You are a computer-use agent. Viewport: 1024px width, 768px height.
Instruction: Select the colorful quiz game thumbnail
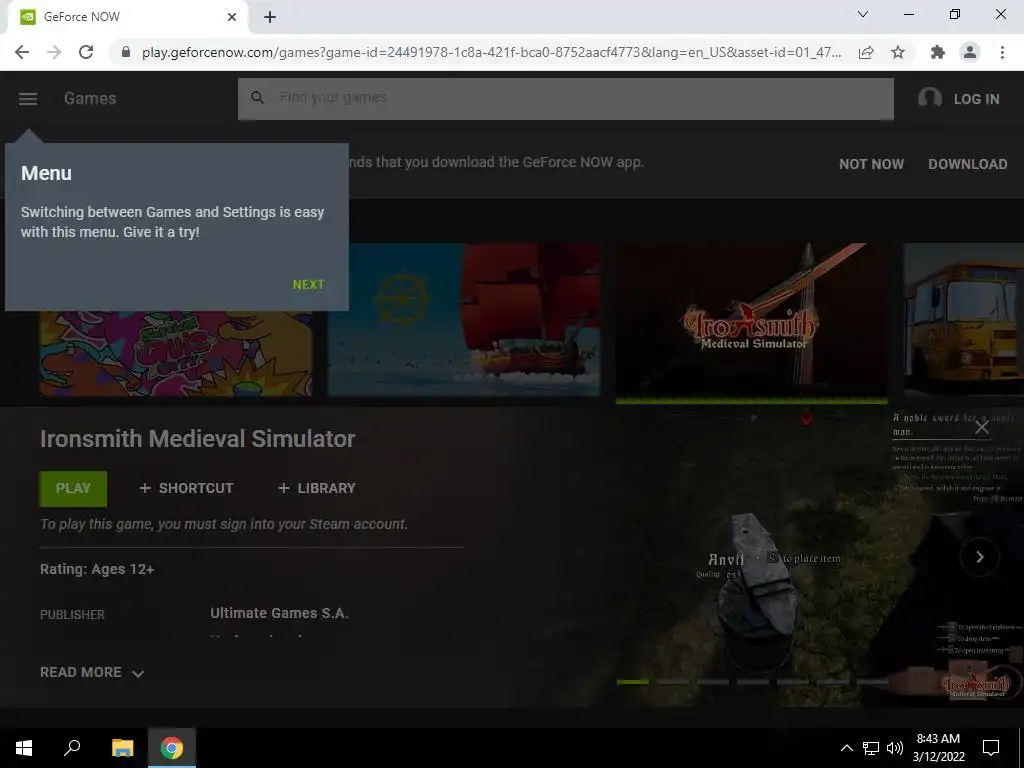pos(176,353)
